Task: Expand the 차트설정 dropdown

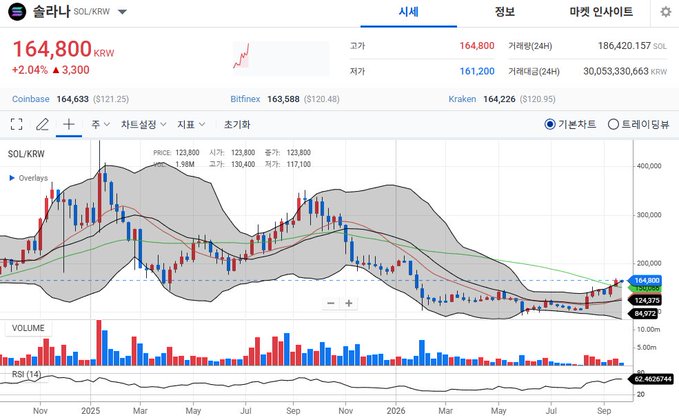Action: click(143, 124)
